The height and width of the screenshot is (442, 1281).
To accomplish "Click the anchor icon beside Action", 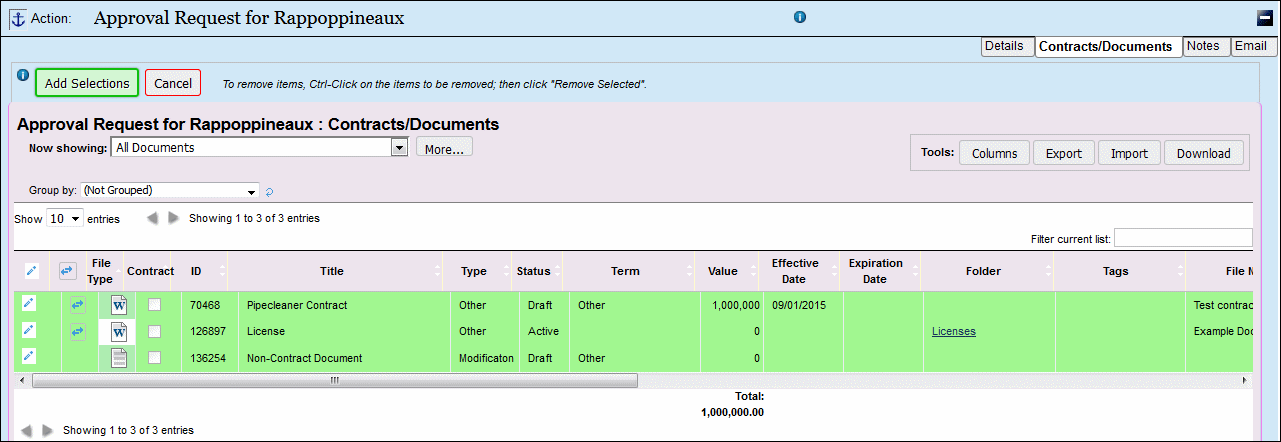I will pyautogui.click(x=17, y=18).
